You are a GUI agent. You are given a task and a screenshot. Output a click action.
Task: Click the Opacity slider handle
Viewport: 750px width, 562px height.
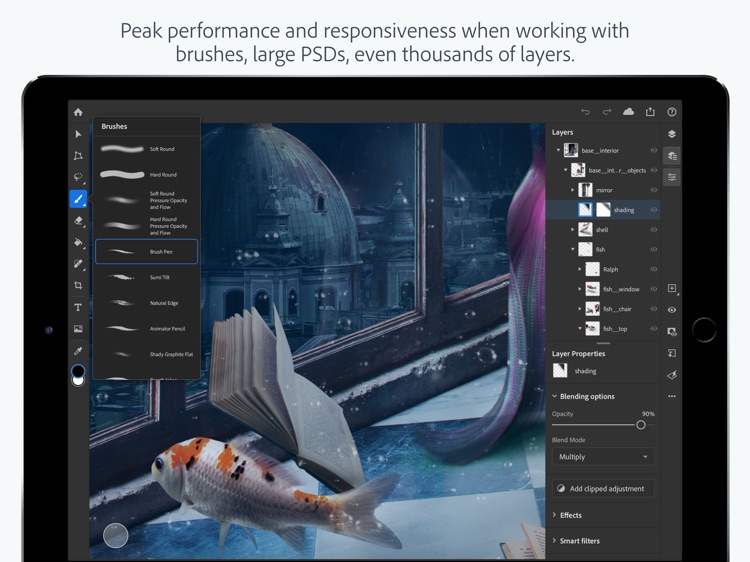[x=640, y=425]
